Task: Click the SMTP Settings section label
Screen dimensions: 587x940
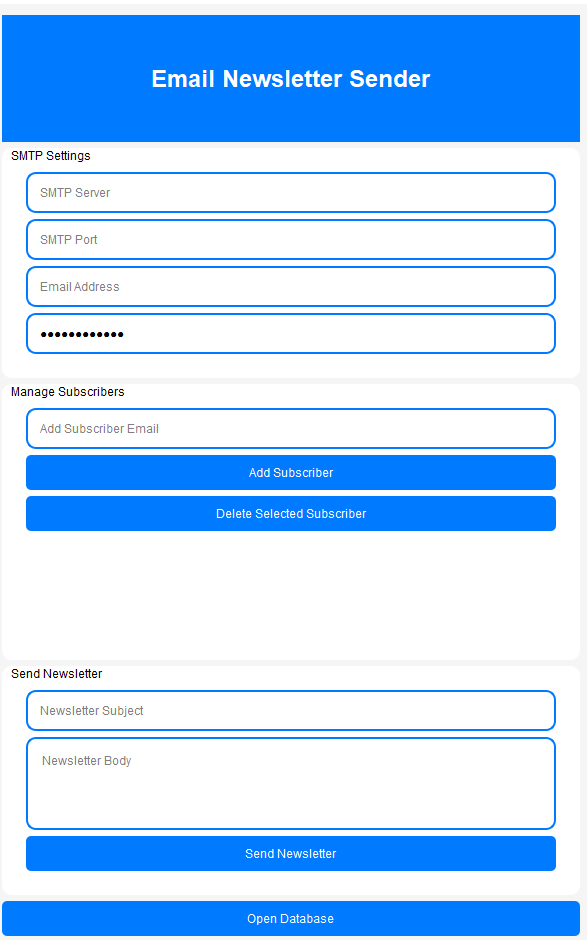Action: tap(51, 156)
